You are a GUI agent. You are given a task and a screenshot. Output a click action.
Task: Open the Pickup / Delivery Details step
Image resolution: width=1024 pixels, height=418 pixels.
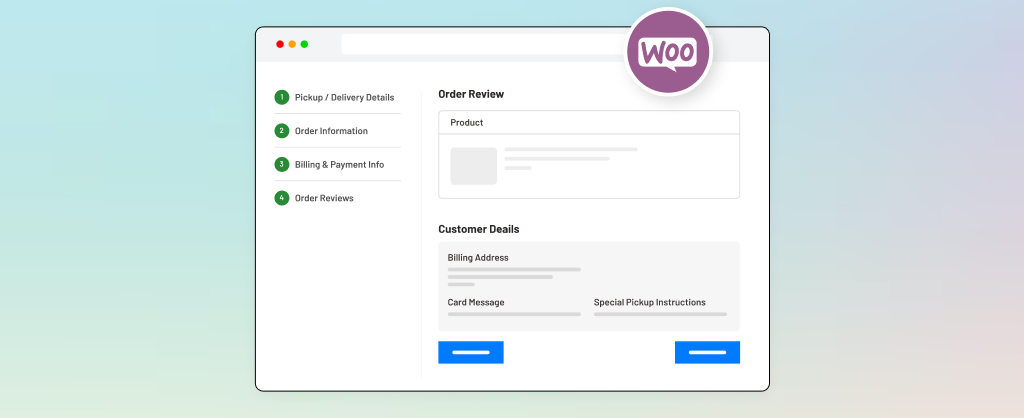tap(344, 98)
